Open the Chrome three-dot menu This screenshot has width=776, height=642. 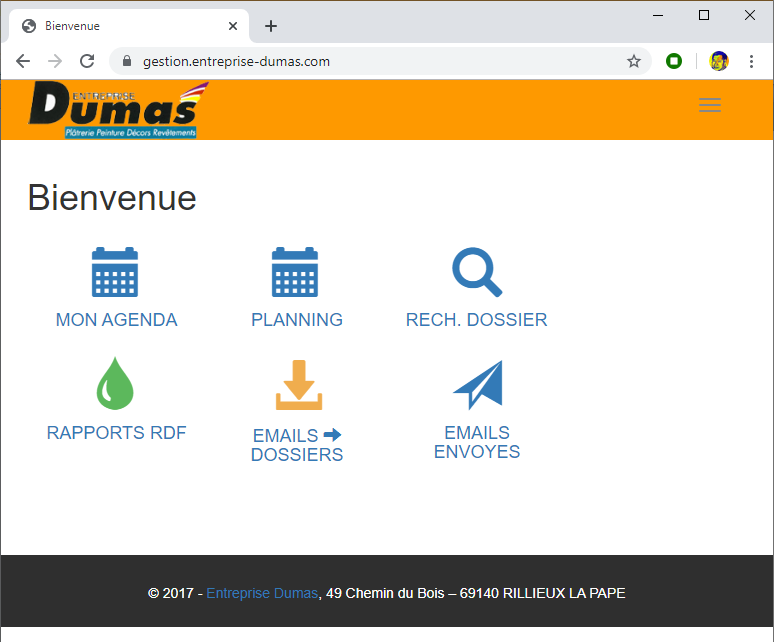(x=751, y=61)
